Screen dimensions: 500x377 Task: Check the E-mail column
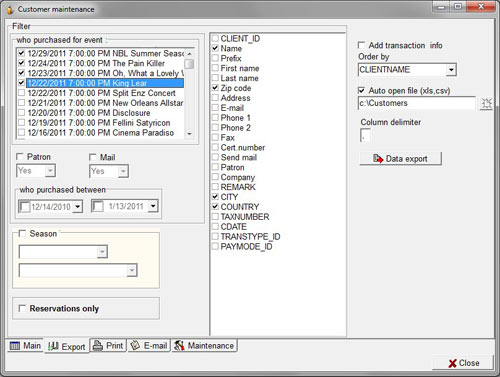(x=215, y=108)
